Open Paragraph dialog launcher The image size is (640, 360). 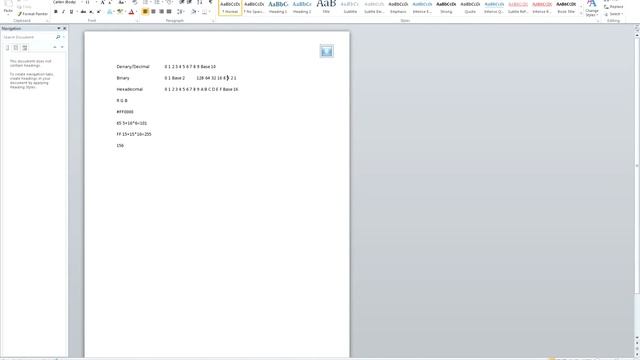213,21
